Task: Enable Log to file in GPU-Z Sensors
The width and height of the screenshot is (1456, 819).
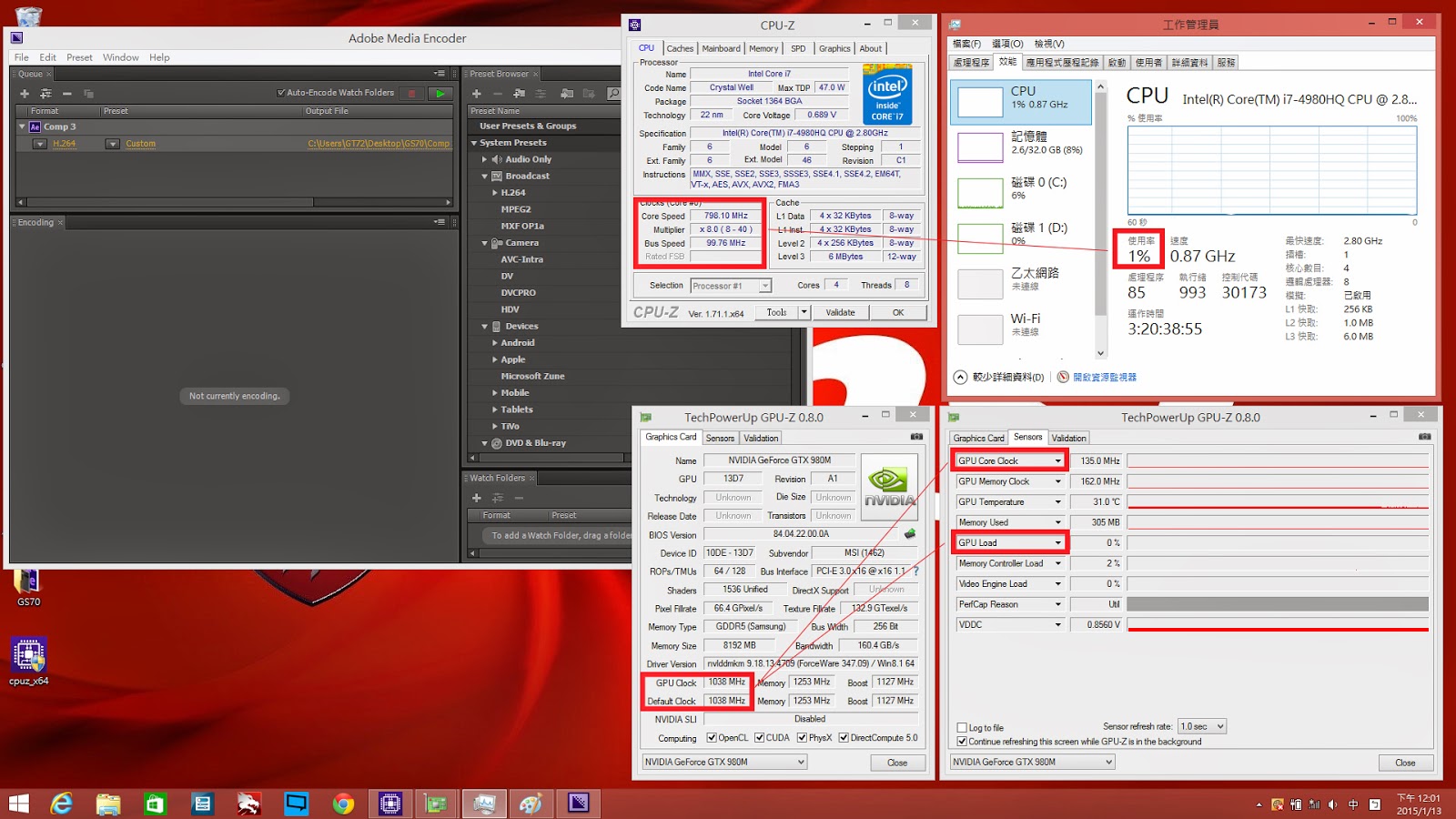Action: coord(962,728)
